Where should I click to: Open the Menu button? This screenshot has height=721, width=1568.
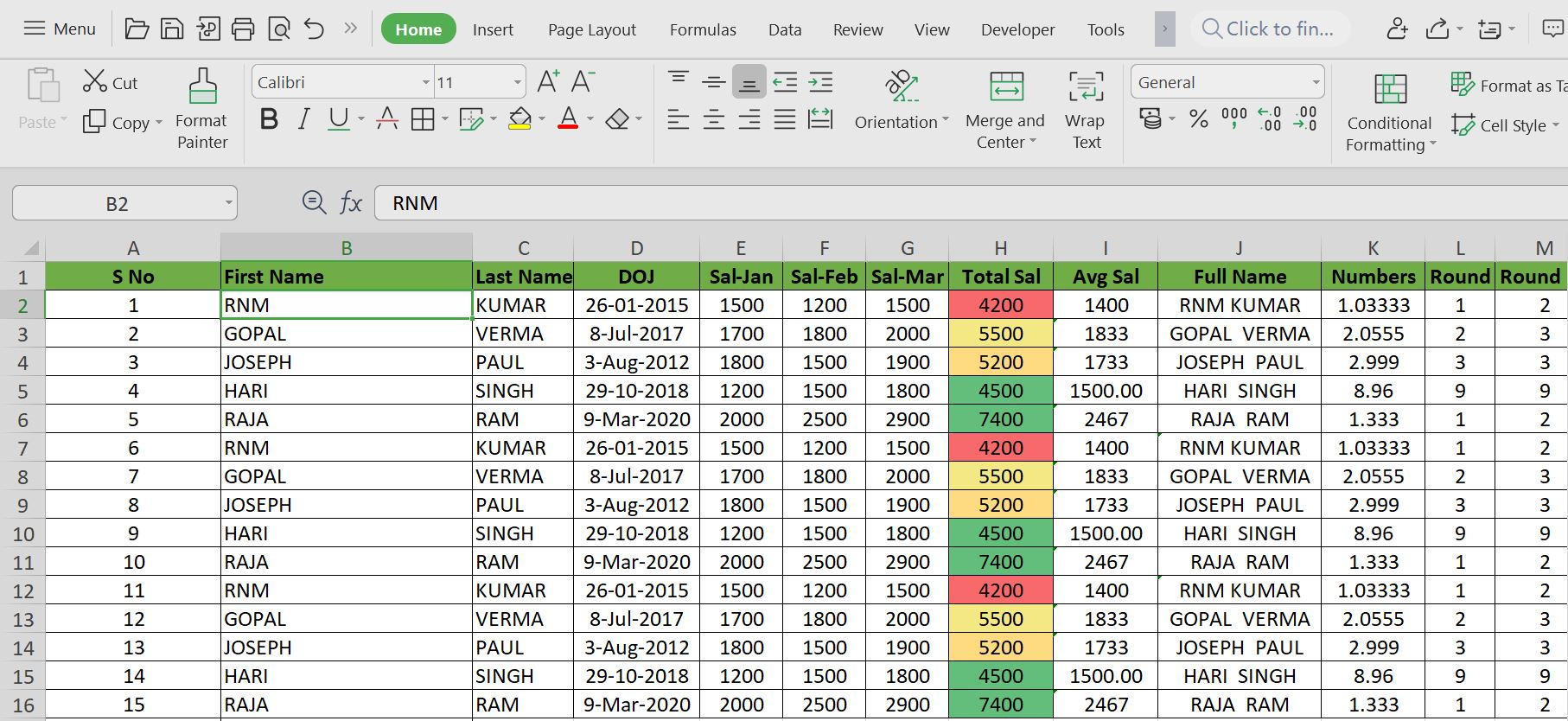(x=60, y=29)
